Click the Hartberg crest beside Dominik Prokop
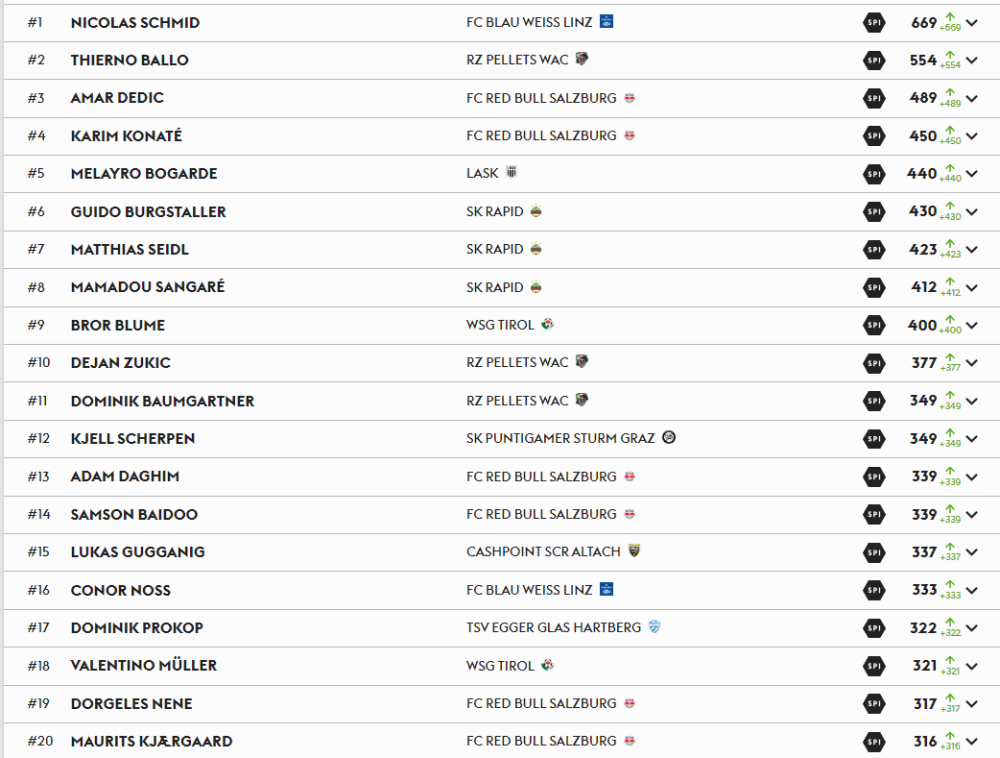The width and height of the screenshot is (1000, 758). click(655, 627)
